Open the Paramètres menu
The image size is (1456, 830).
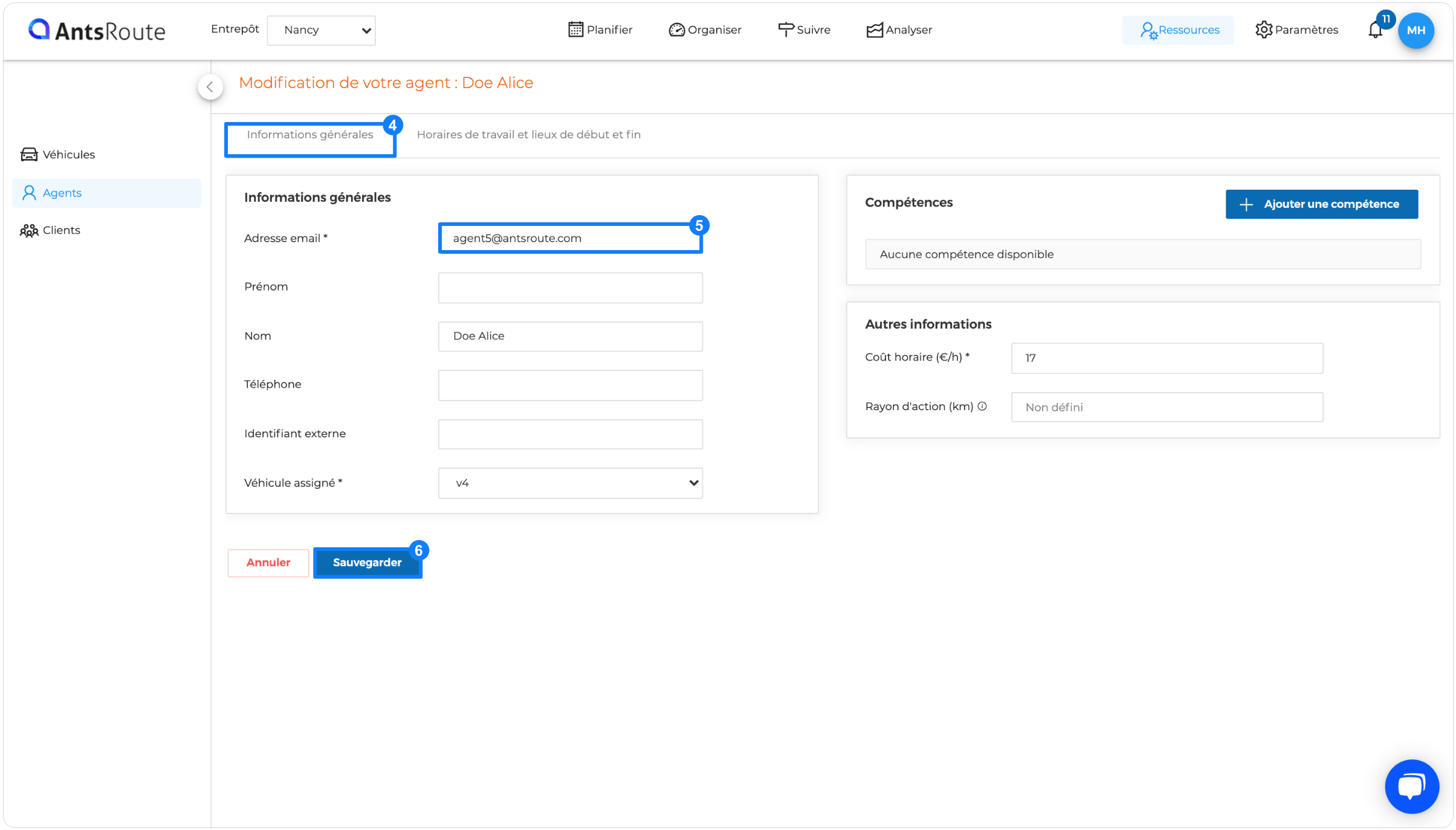[1296, 30]
